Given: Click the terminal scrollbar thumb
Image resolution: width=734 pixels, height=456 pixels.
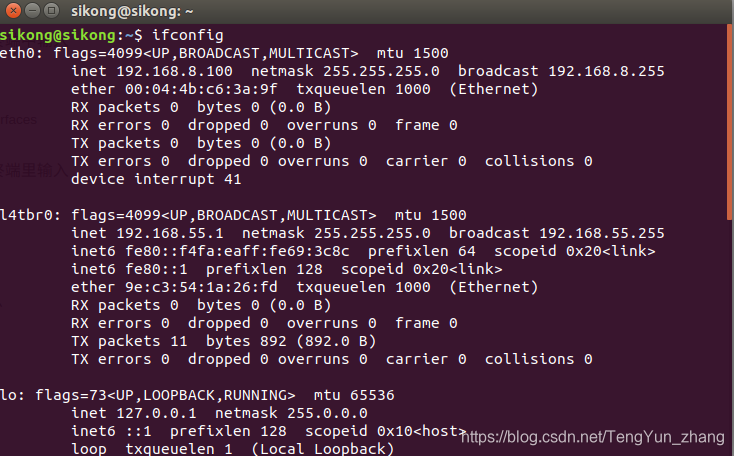Looking at the screenshot, I should [x=729, y=122].
